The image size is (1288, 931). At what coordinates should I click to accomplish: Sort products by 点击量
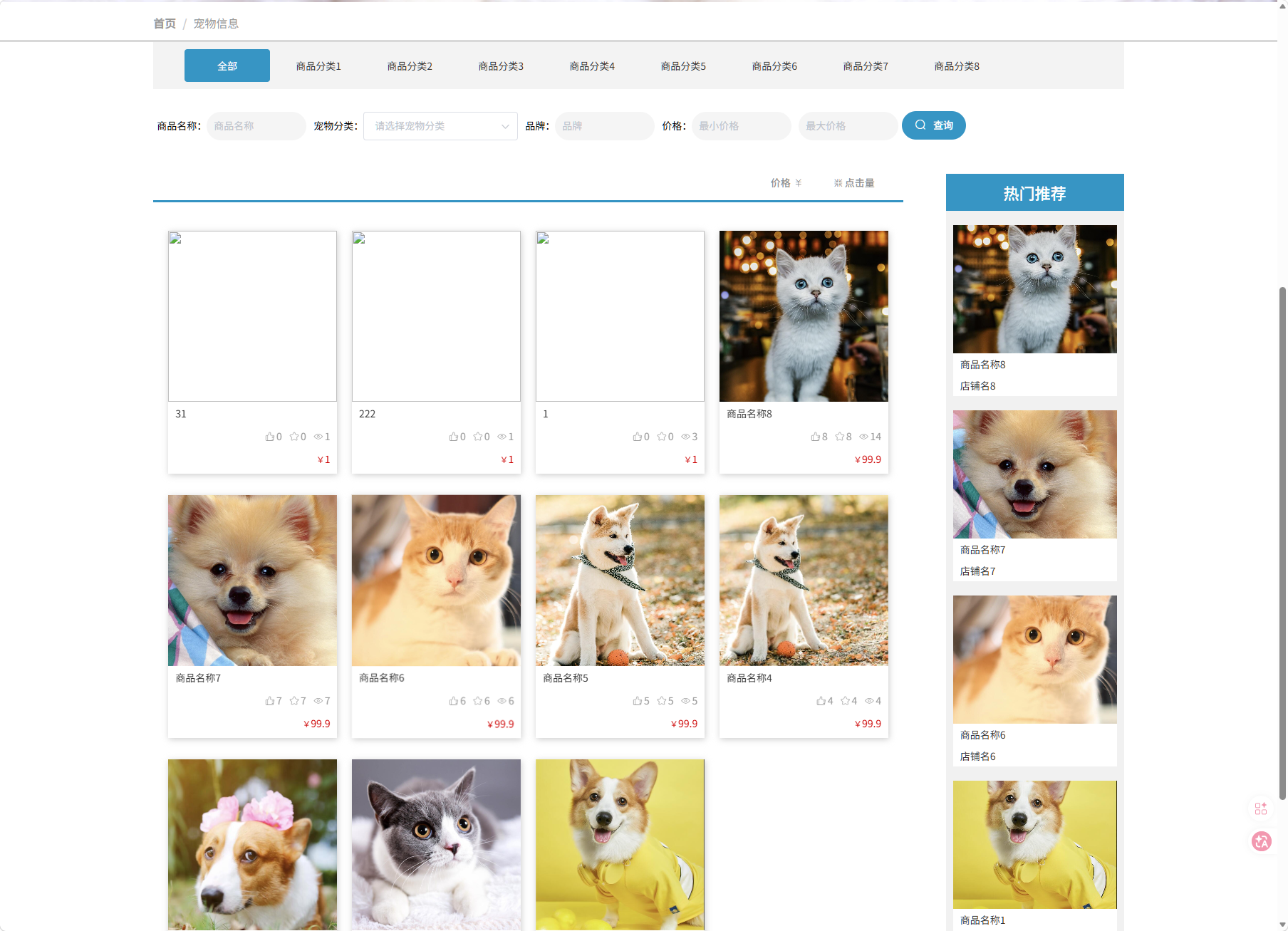point(854,183)
